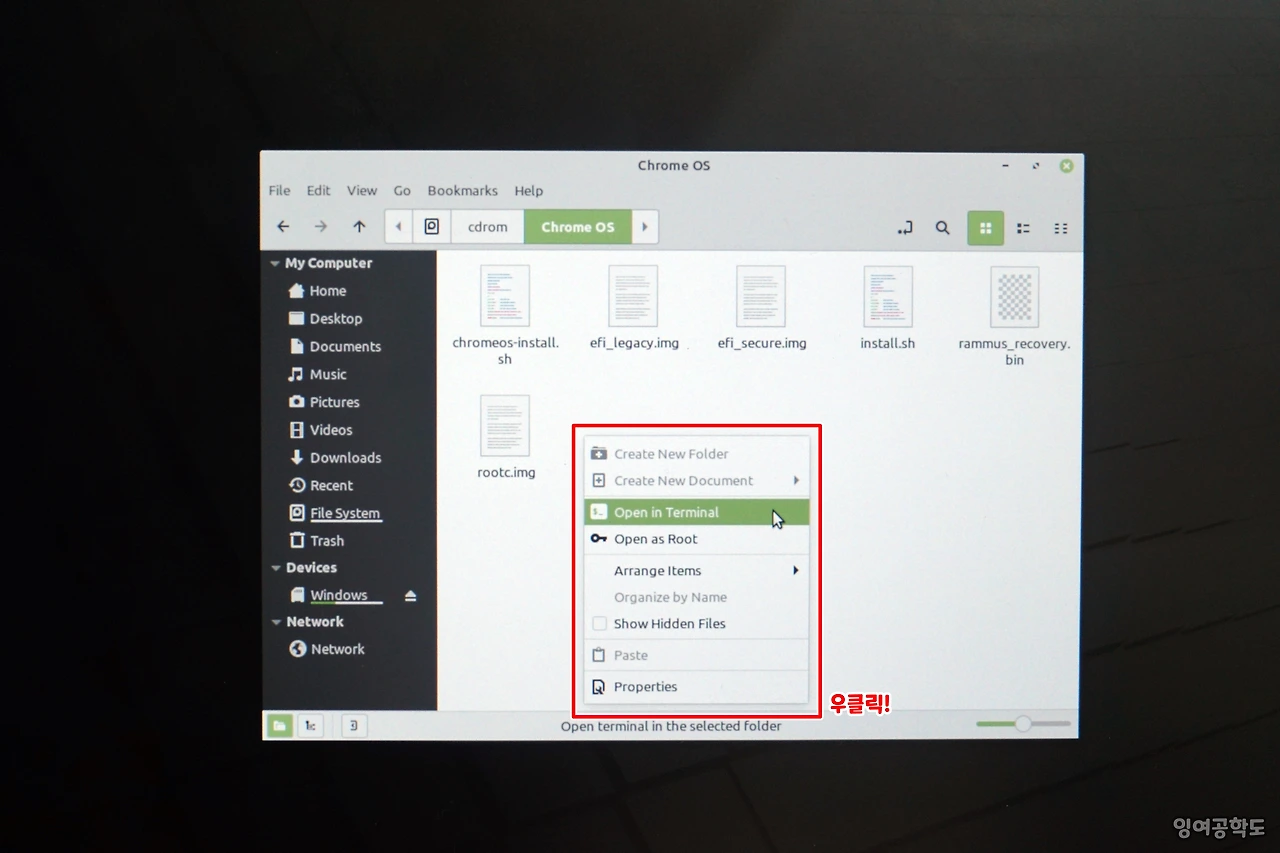Viewport: 1280px width, 853px height.
Task: Enable Show Hidden Files checkbox
Action: 599,624
